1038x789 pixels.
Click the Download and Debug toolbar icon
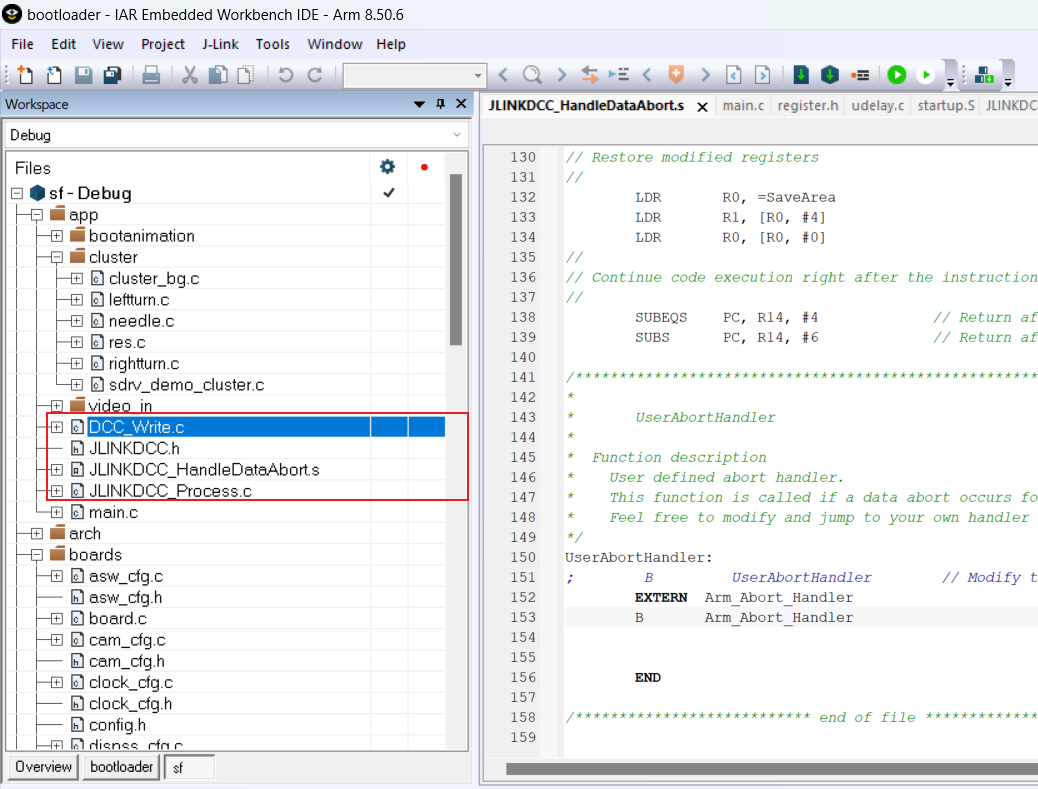click(x=801, y=74)
